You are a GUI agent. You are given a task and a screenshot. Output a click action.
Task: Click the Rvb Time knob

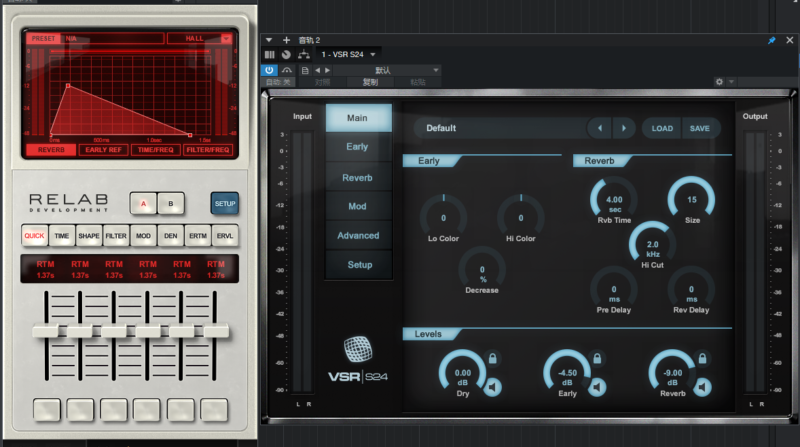pyautogui.click(x=614, y=200)
